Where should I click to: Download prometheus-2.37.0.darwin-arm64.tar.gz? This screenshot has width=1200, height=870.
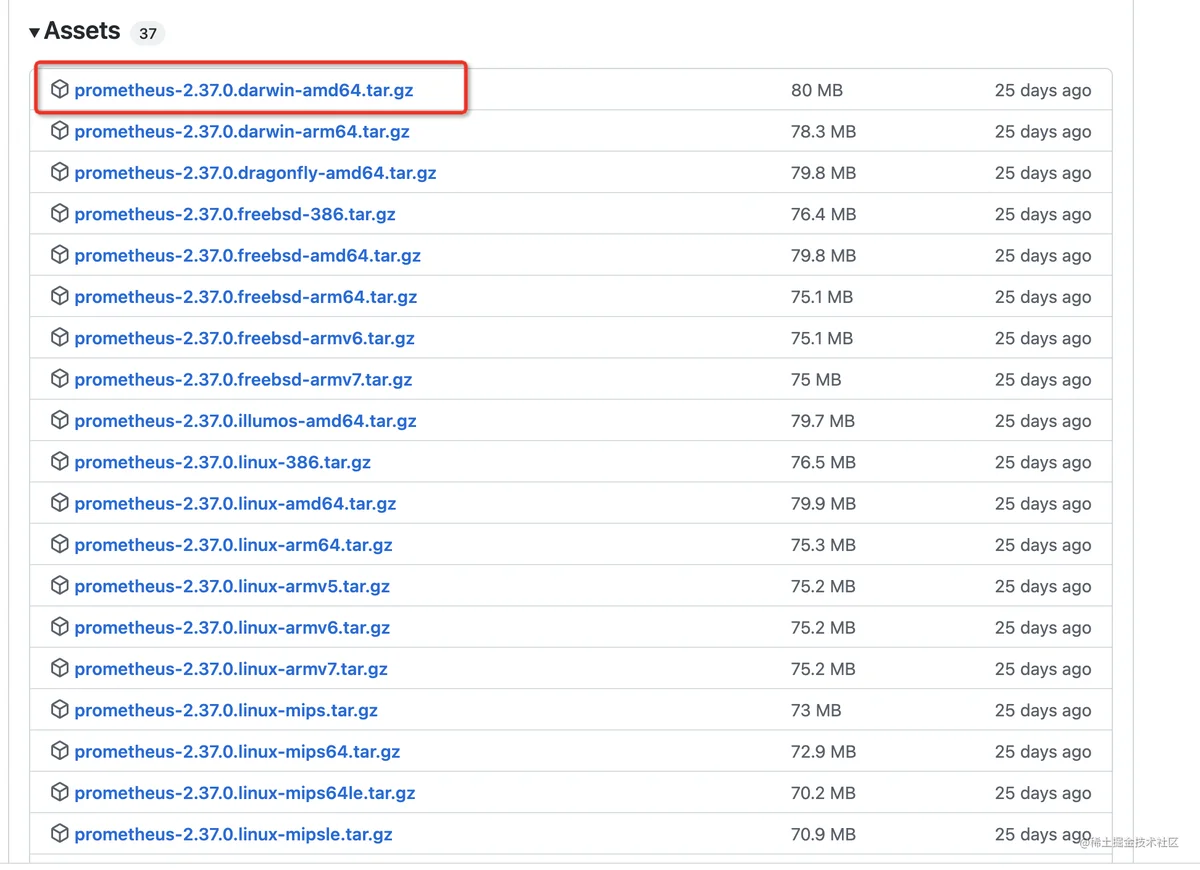coord(242,131)
